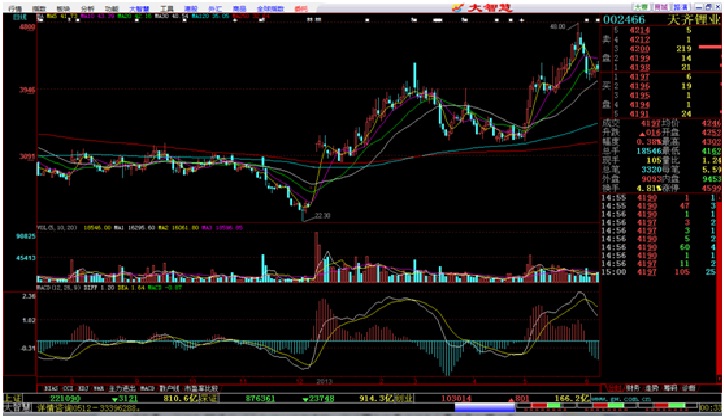
Task: Click the clock at bottom-right corner
Action: click(x=709, y=408)
